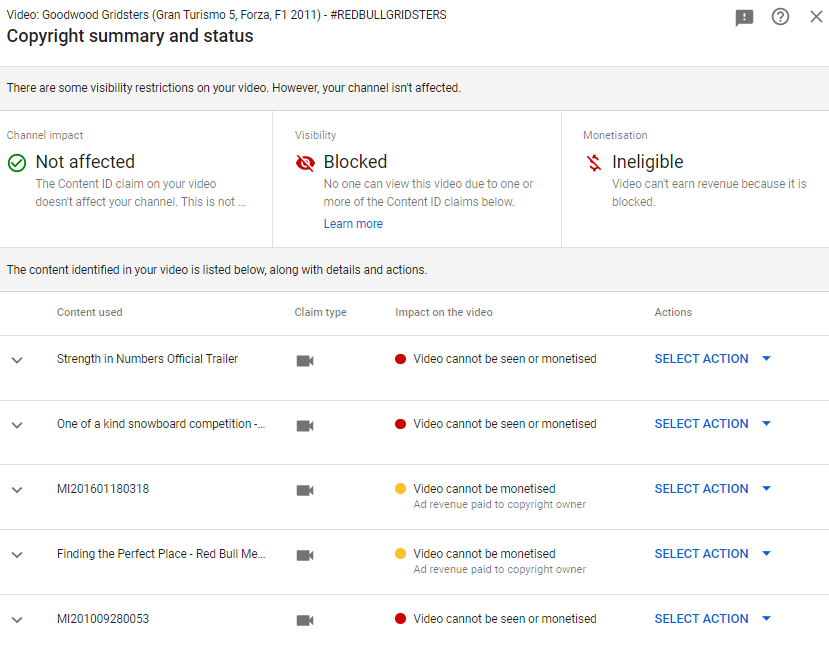This screenshot has width=829, height=659.
Task: Click the video camera icon for MI201601180318
Action: (305, 490)
